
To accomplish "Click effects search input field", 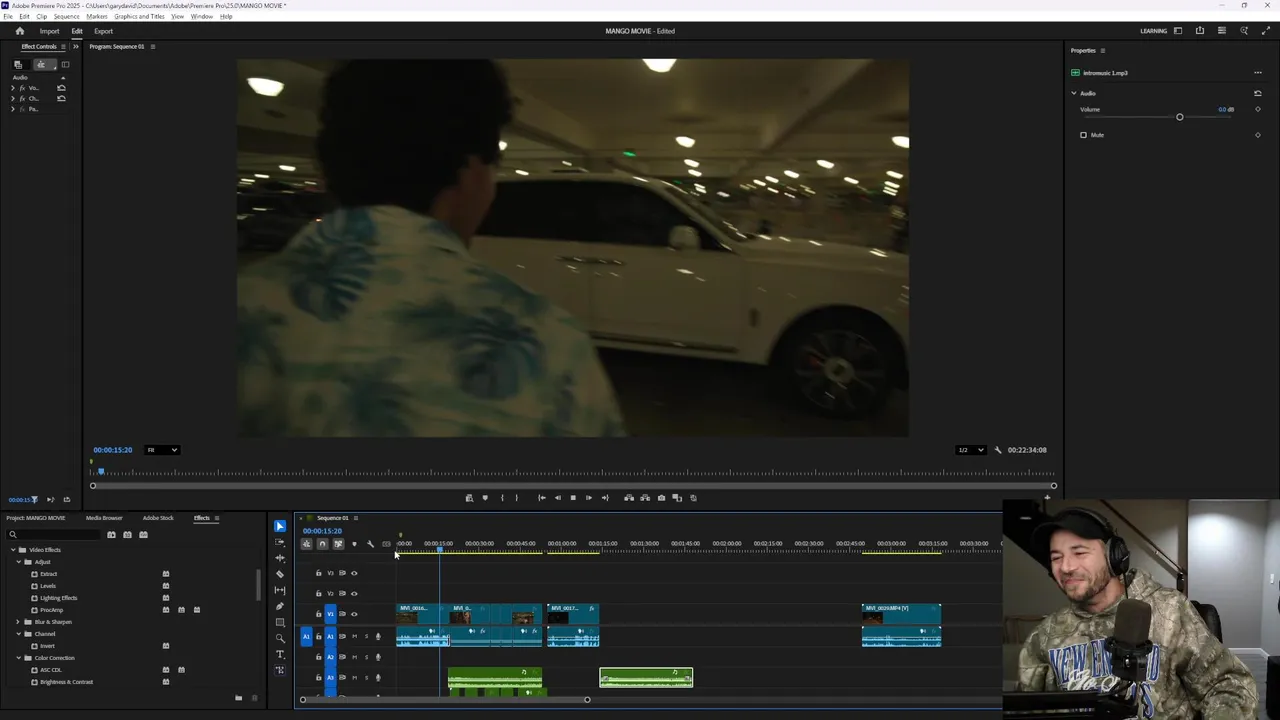I will tap(55, 534).
